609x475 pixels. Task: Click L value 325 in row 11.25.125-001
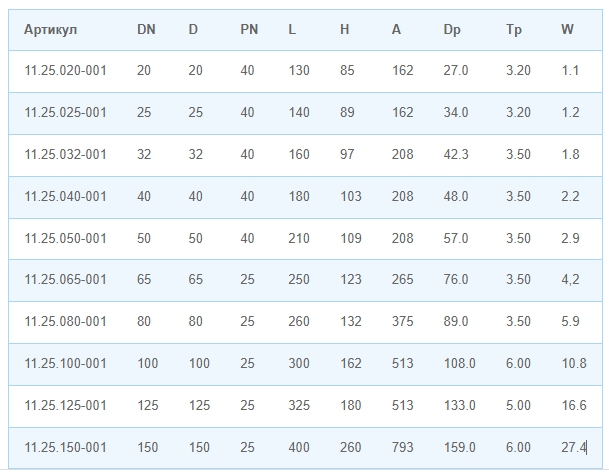(299, 406)
